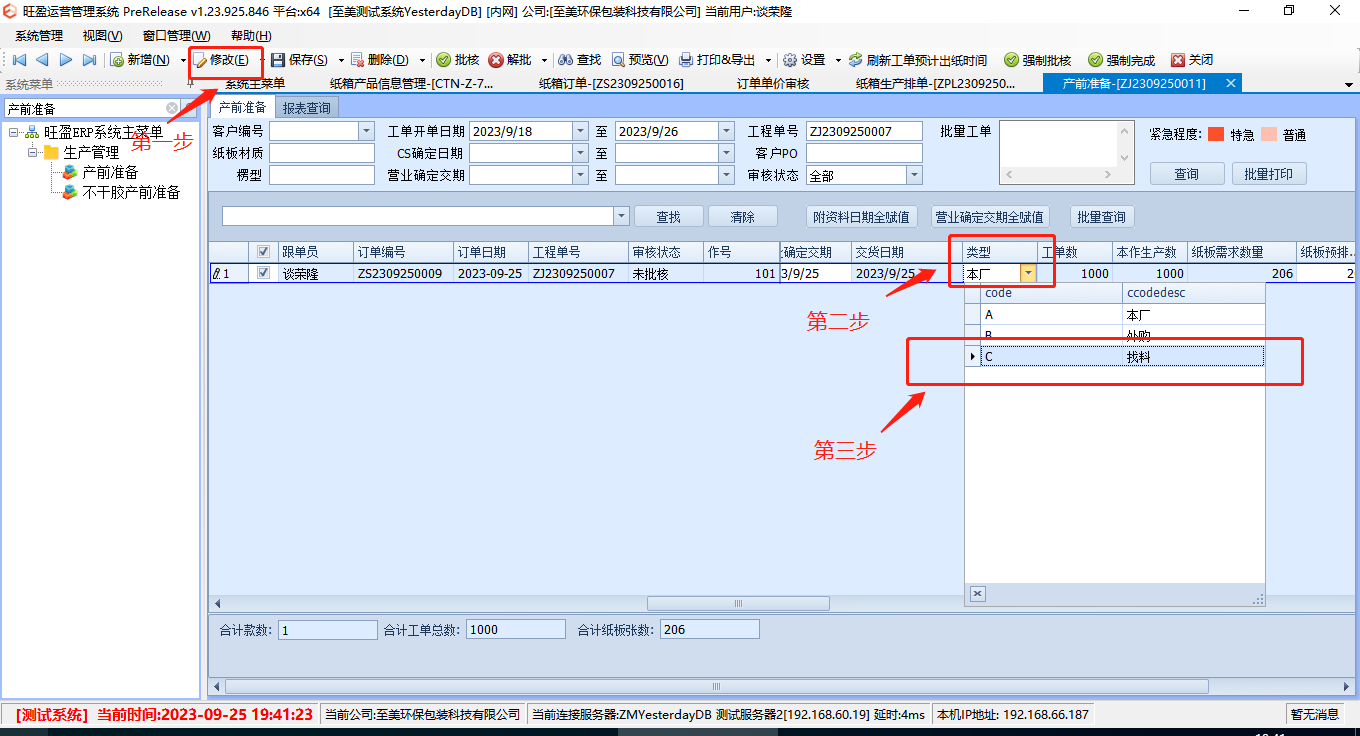Open the search filter combo dropdown arrow
Viewport: 1360px width, 736px height.
coord(622,216)
